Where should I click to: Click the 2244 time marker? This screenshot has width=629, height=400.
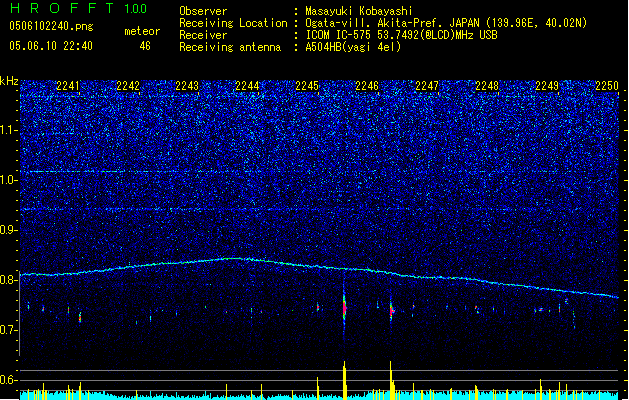coord(247,86)
